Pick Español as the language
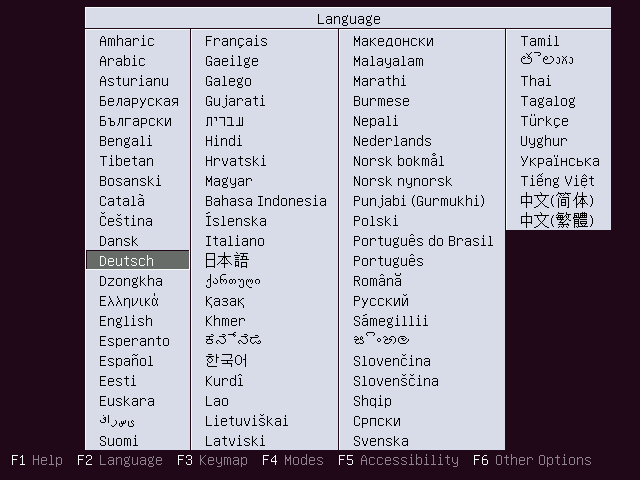 click(x=126, y=361)
